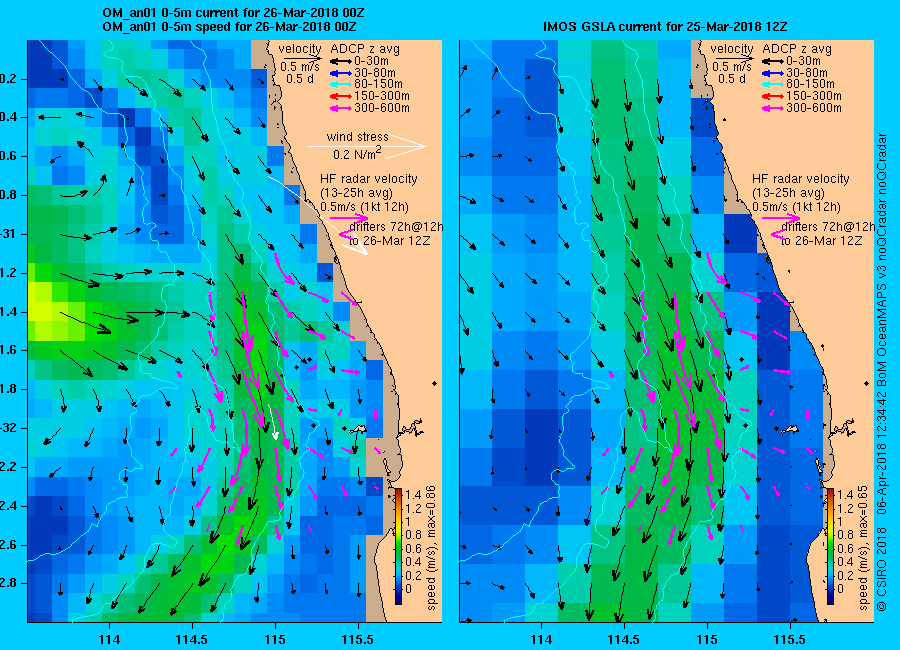Viewport: 900px width, 650px height.
Task: Click 'ADCP z avg' heading in OM_an01 legend
Action: pos(365,49)
